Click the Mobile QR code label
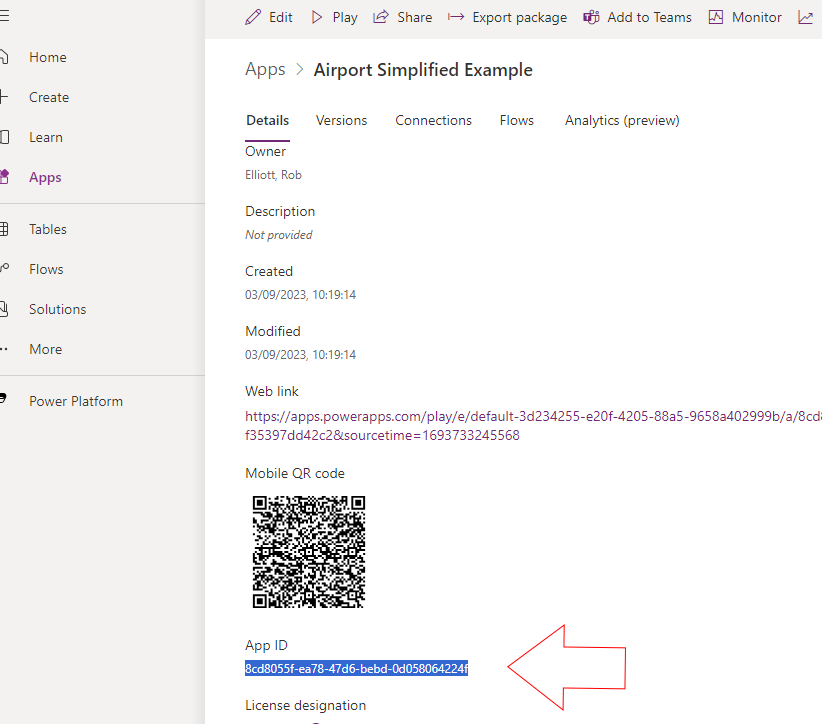This screenshot has width=822, height=724. click(x=295, y=473)
